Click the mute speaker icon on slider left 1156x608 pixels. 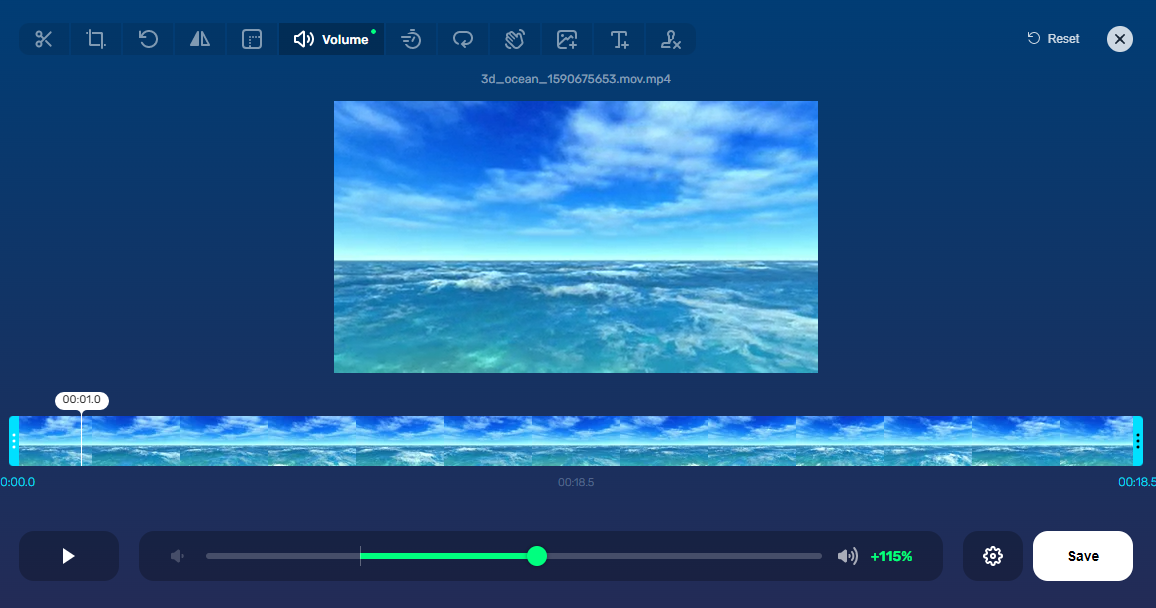pyautogui.click(x=177, y=556)
